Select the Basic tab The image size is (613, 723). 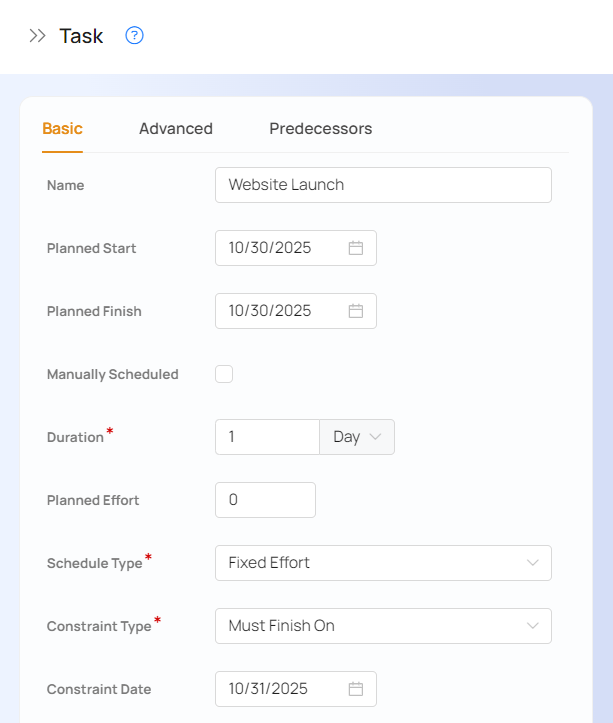(62, 129)
